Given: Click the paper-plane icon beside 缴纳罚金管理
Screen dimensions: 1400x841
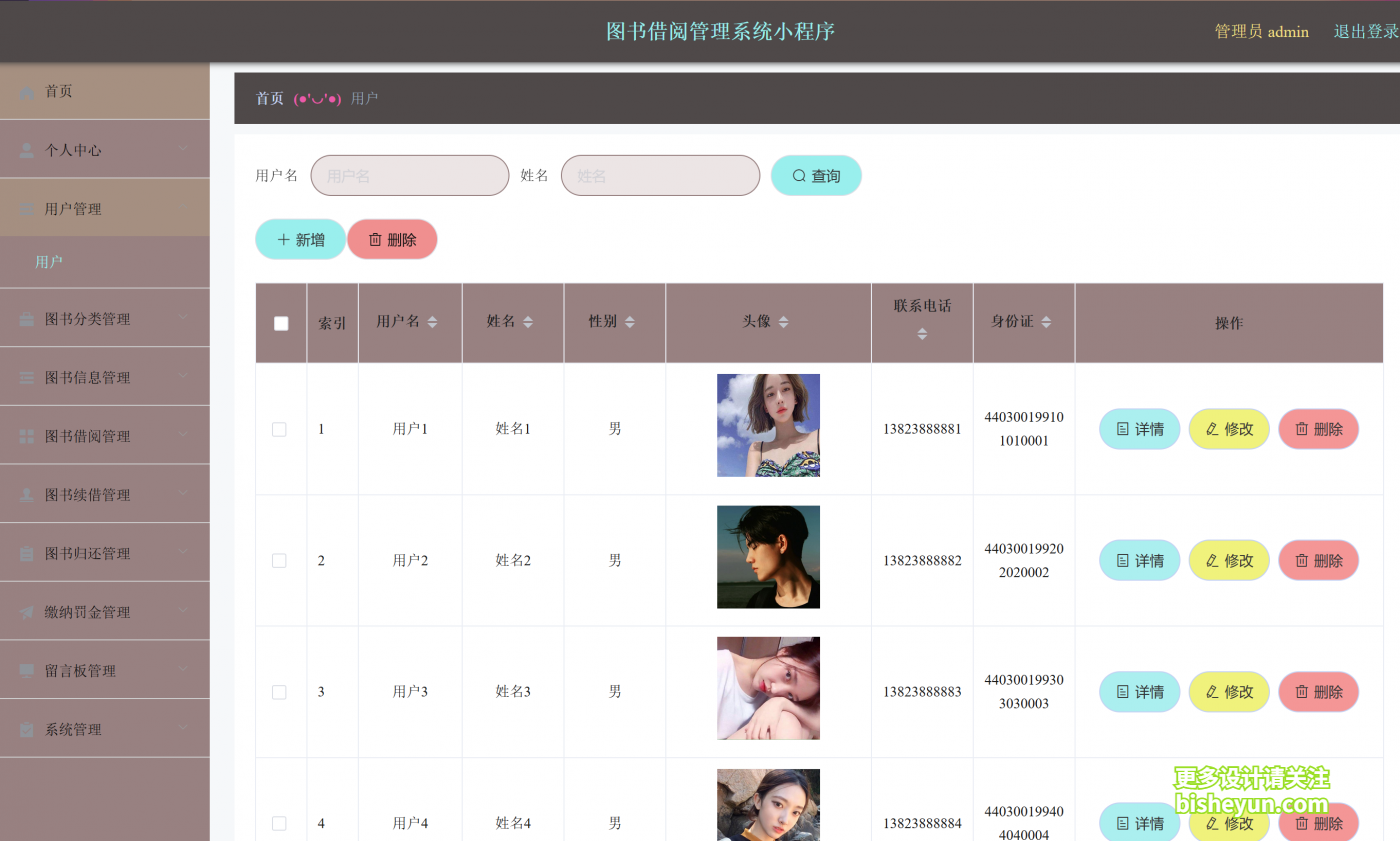Looking at the screenshot, I should [x=27, y=612].
